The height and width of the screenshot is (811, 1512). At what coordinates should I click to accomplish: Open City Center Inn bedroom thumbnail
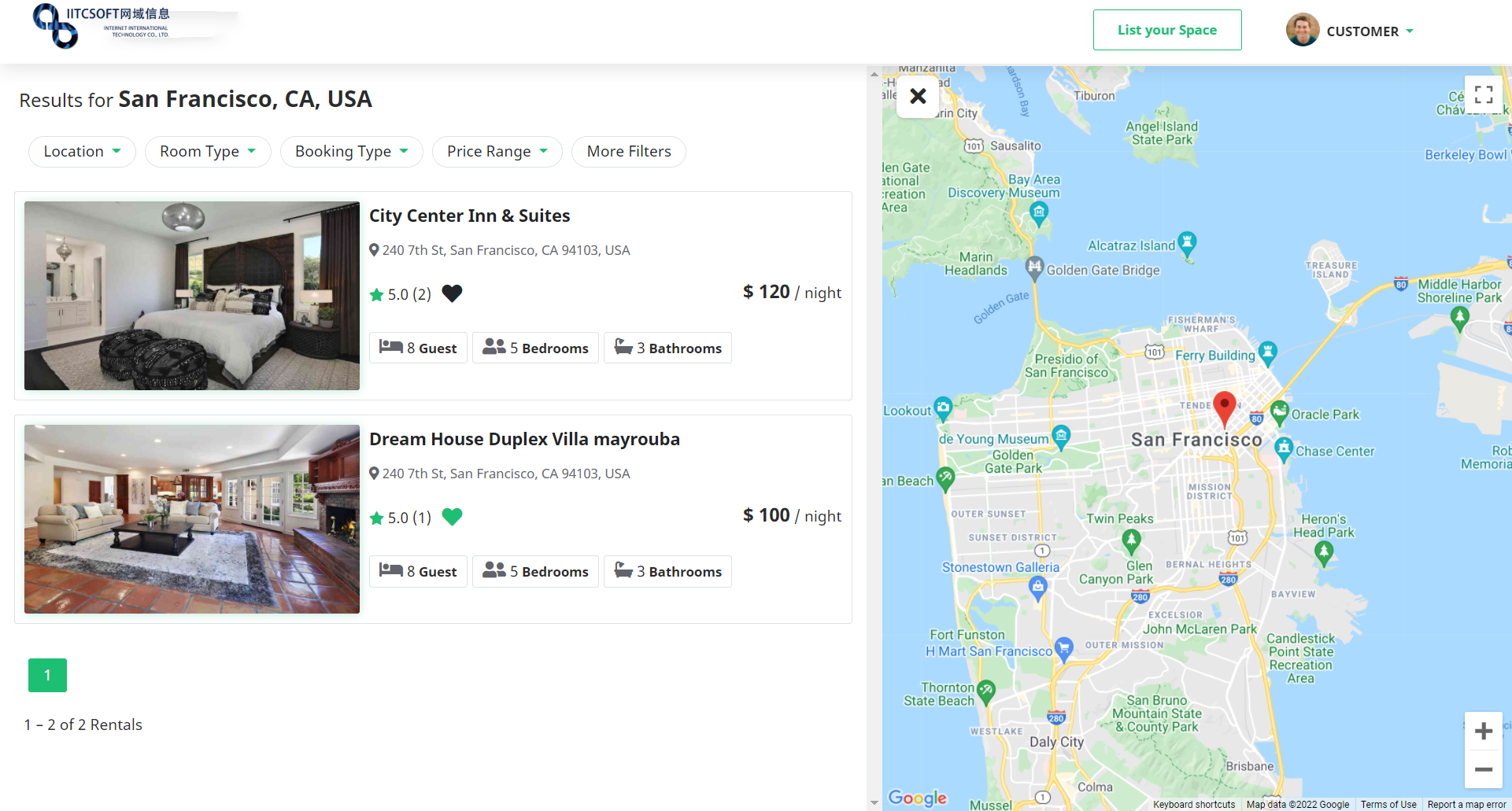[192, 296]
